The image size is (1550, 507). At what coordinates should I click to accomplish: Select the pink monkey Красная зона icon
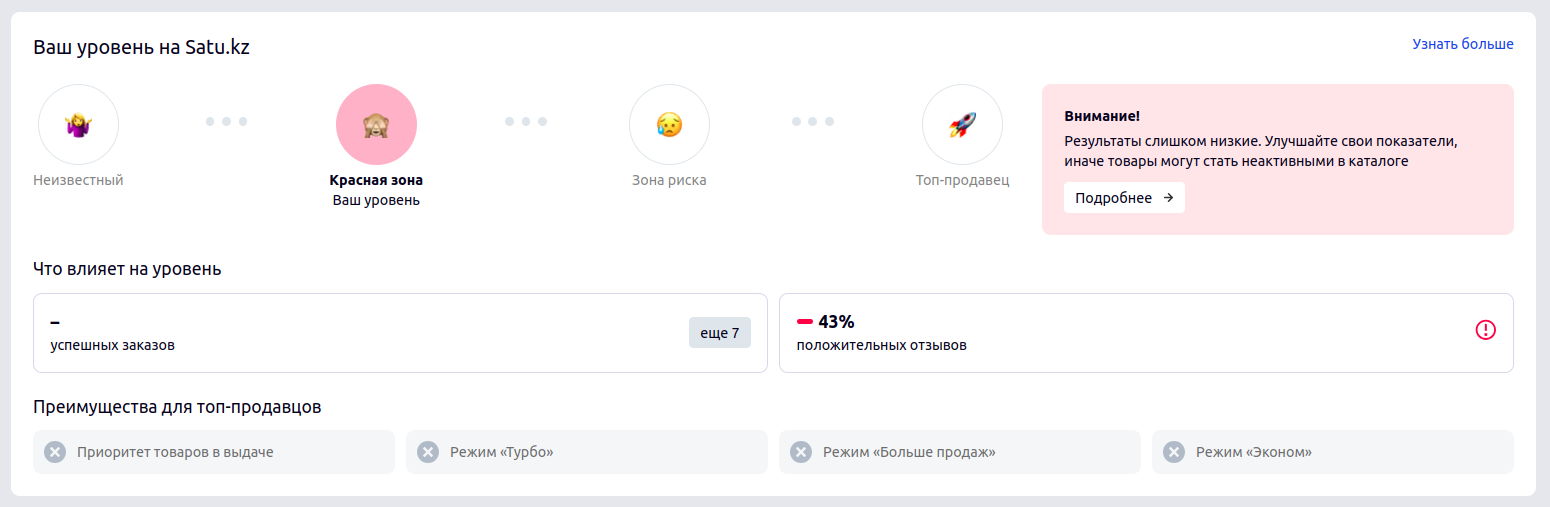click(x=376, y=125)
